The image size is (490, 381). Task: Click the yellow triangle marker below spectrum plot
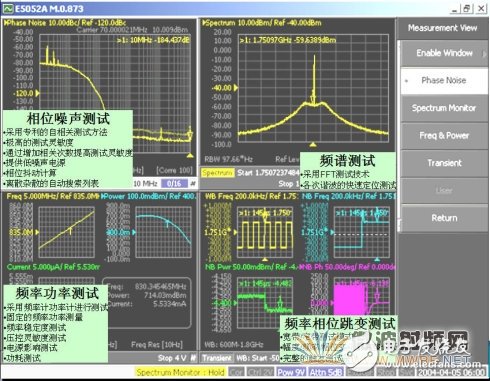313,145
